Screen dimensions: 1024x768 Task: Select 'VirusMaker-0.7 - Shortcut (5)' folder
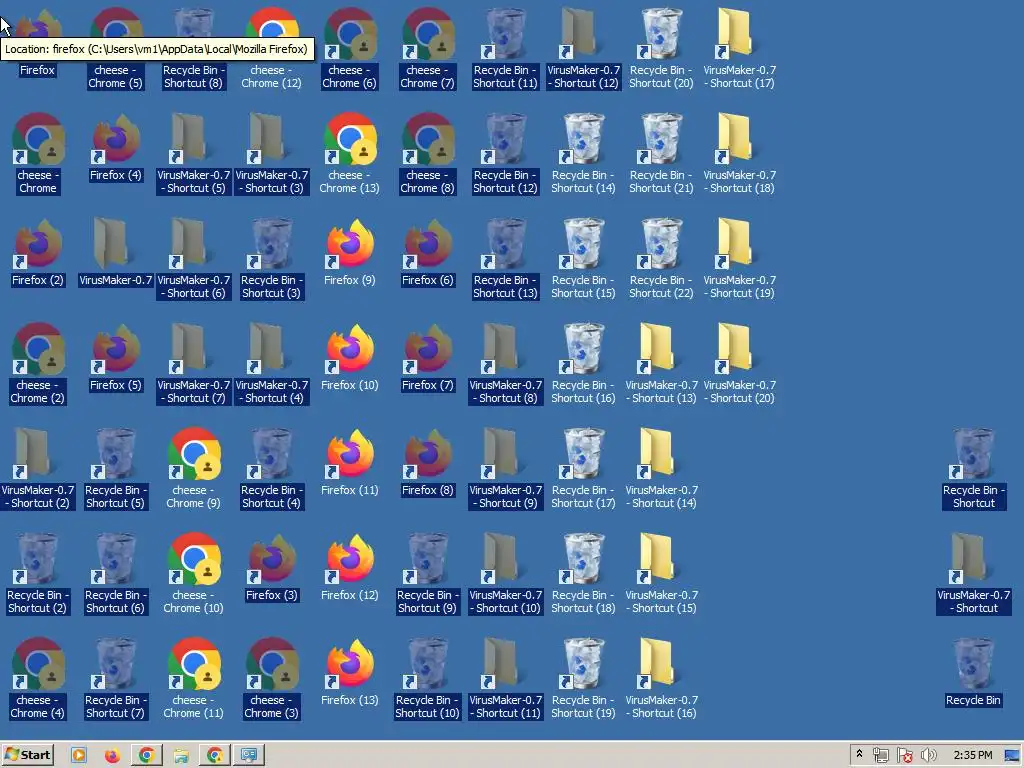pos(193,154)
